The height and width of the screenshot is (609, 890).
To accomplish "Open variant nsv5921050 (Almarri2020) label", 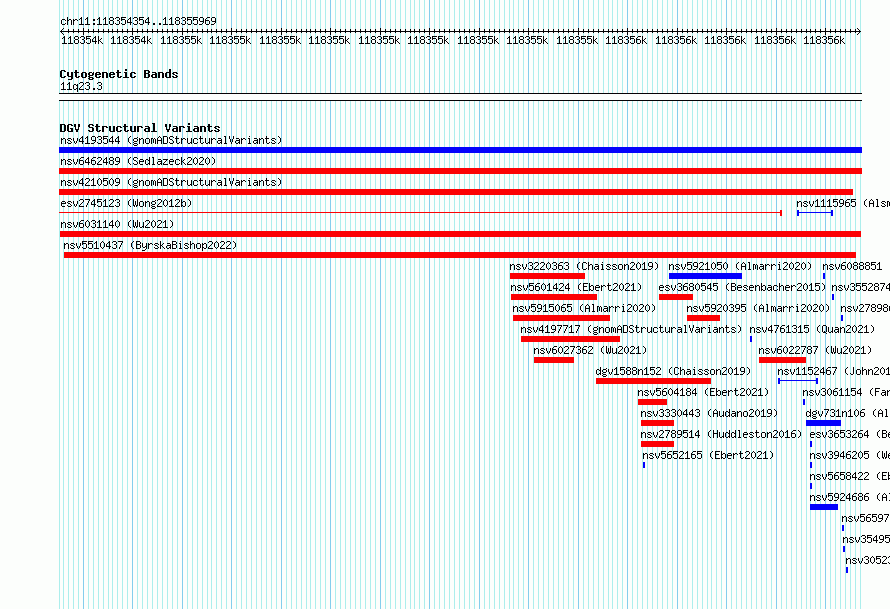I will point(740,266).
